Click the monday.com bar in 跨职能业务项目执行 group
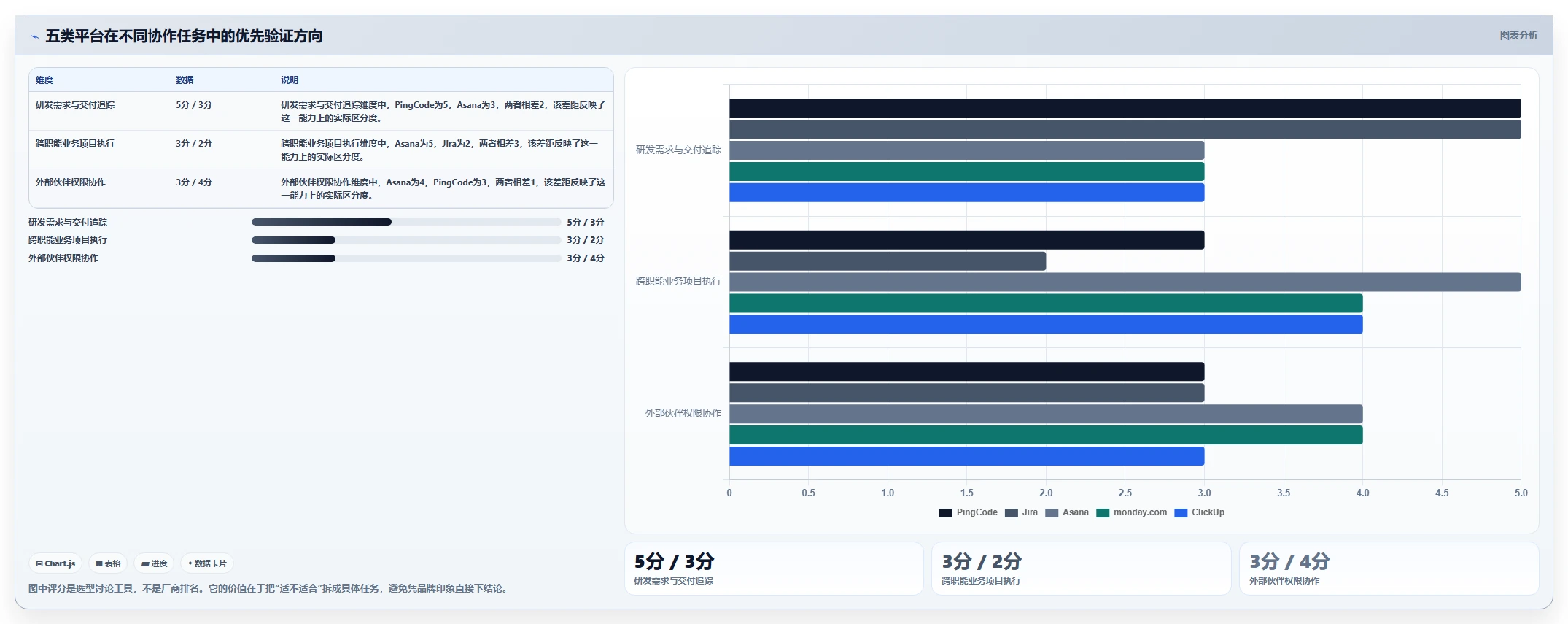Screen dimensions: 1568x624 point(1046,304)
